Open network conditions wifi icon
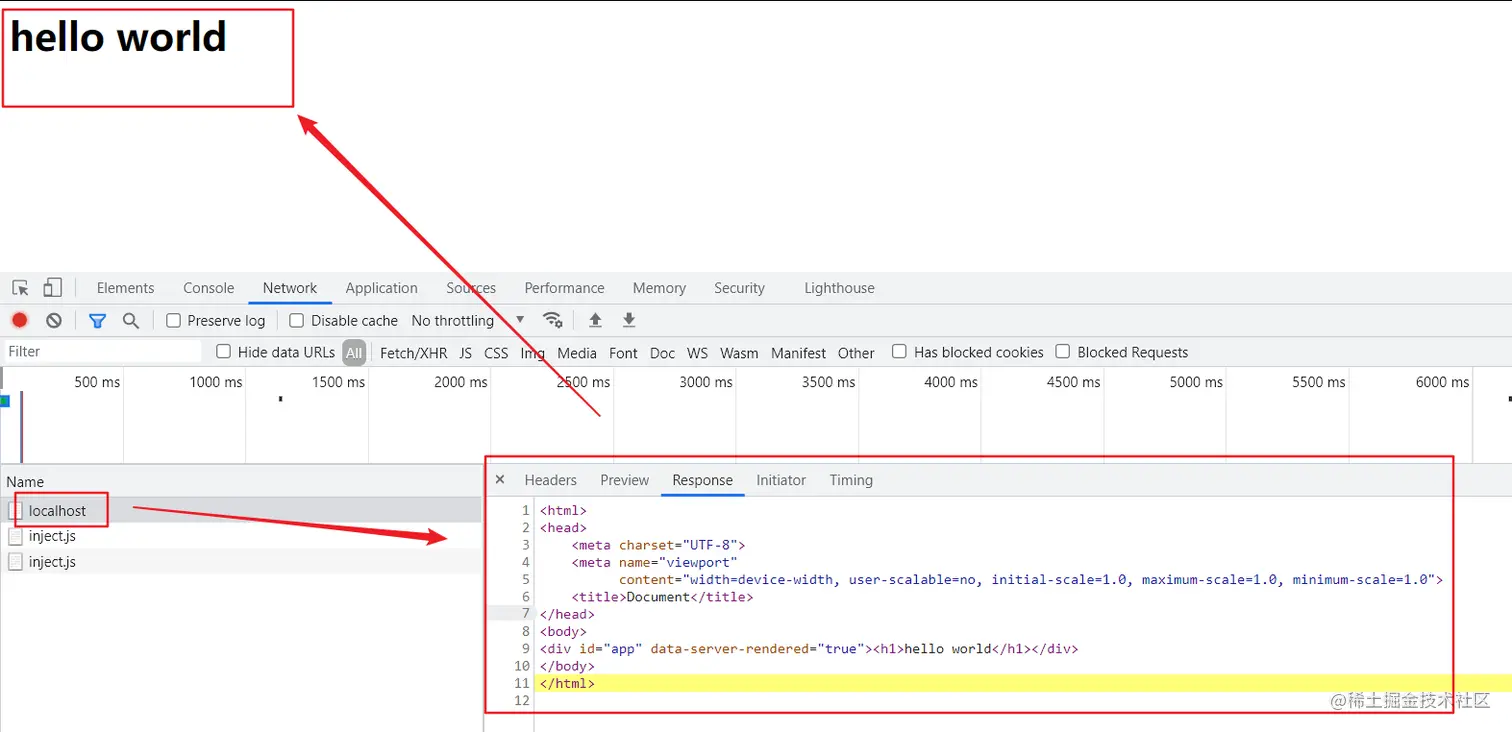This screenshot has height=732, width=1512. pyautogui.click(x=552, y=320)
